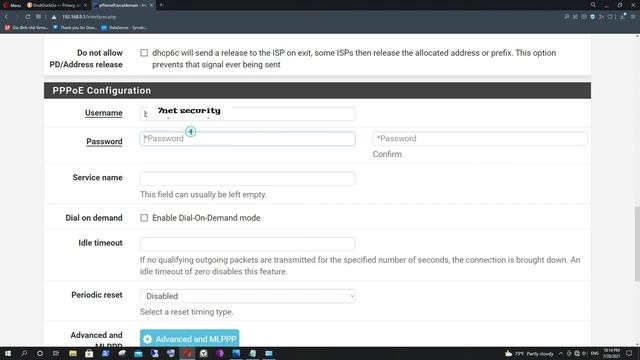Open the speed dial start page icon
The height and width of the screenshot is (360, 640).
tap(38, 17)
